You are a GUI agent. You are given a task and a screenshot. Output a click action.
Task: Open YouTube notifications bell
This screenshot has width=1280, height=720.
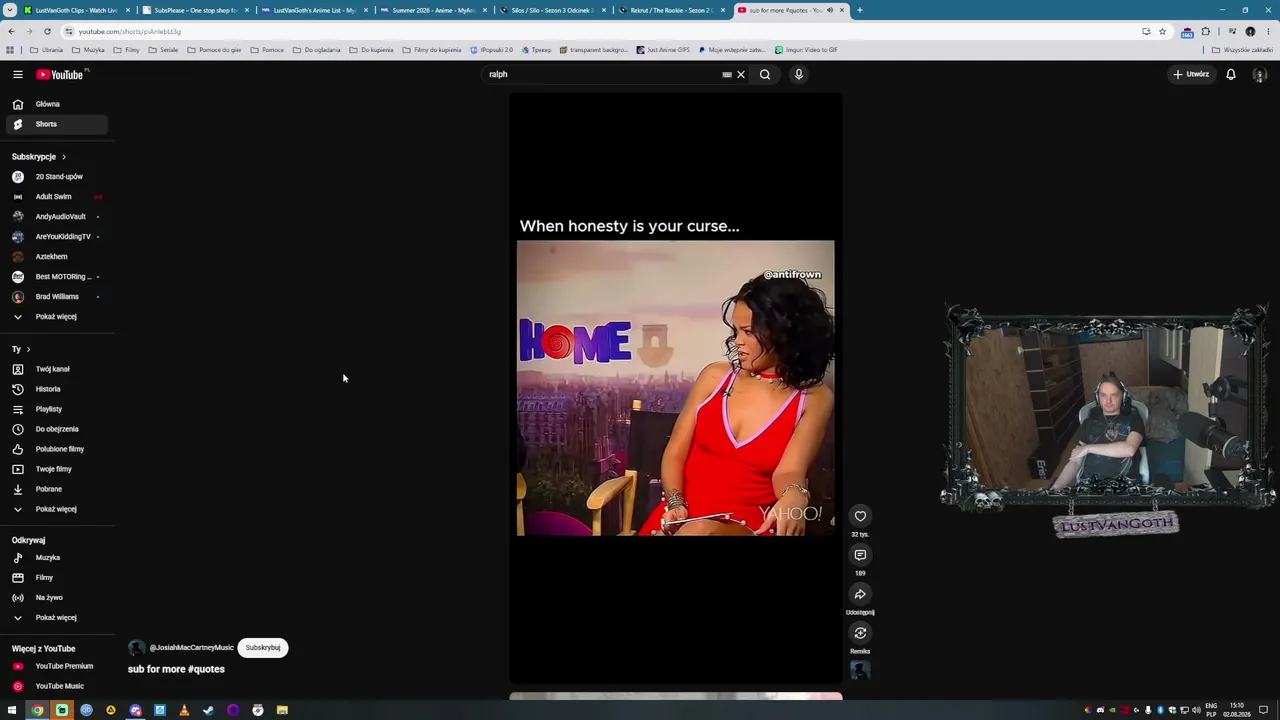pos(1231,74)
